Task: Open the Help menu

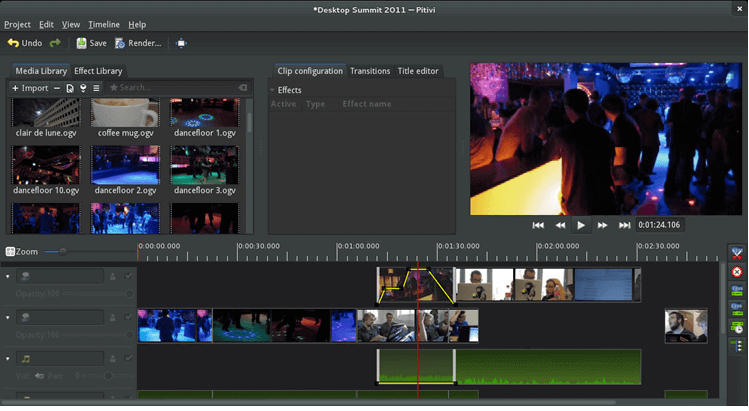Action: pos(137,24)
